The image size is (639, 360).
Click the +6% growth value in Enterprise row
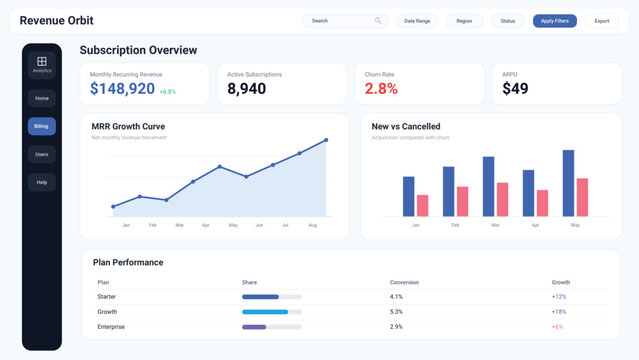click(x=557, y=327)
